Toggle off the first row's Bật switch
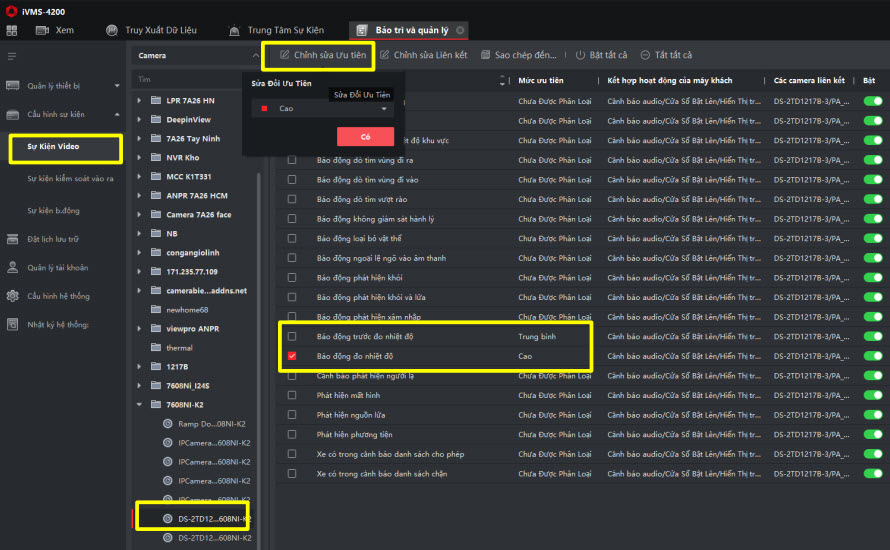 [872, 101]
